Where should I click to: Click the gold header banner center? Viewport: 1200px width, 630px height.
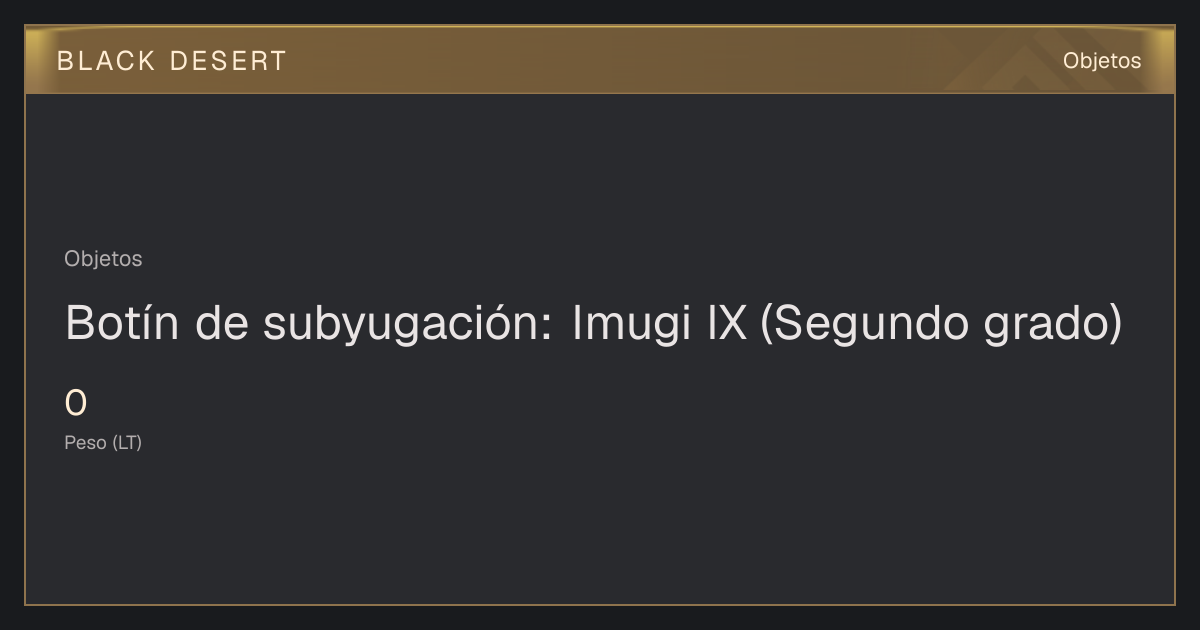click(x=600, y=60)
